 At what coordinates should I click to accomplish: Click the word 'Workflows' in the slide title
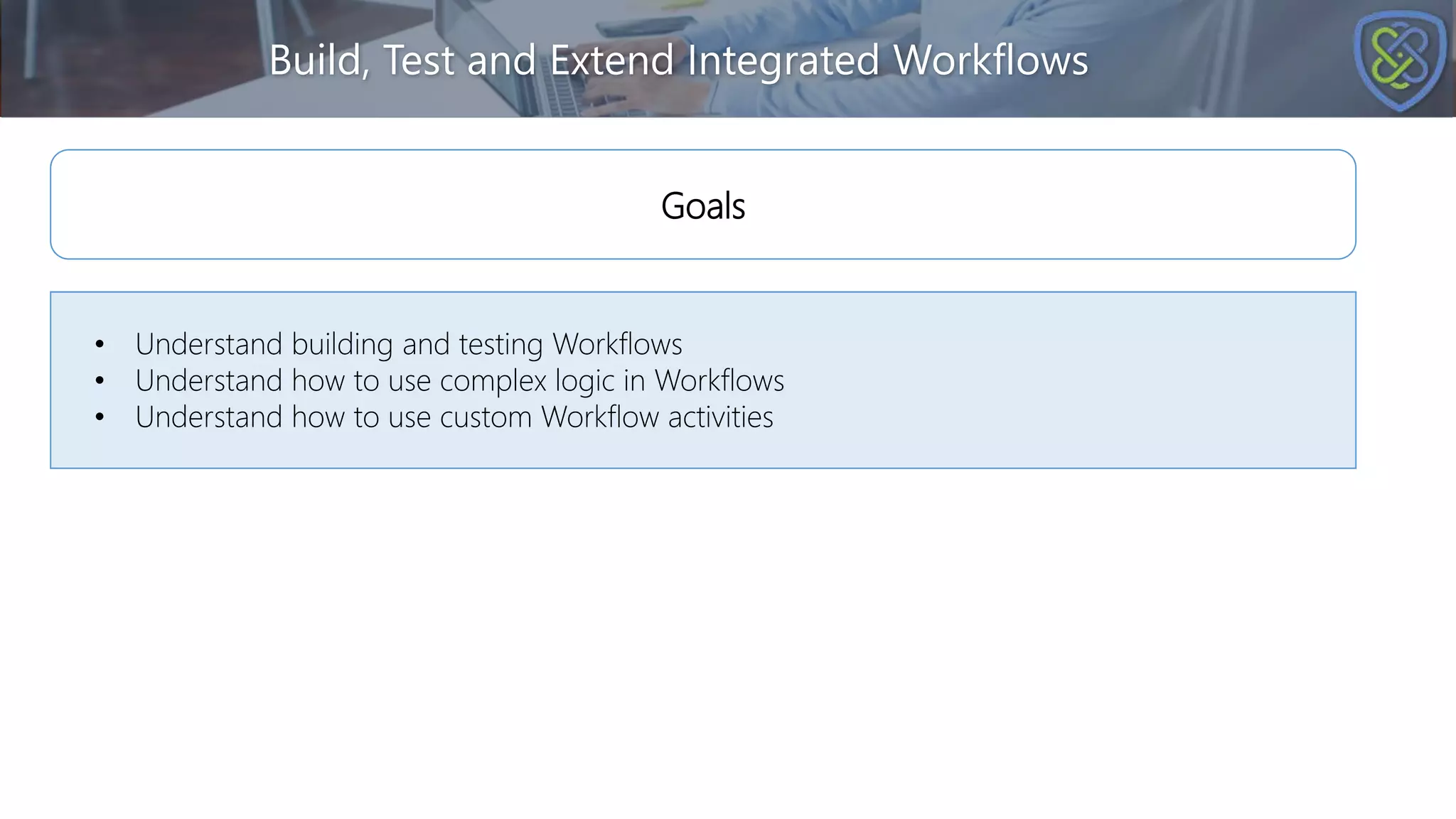[990, 60]
